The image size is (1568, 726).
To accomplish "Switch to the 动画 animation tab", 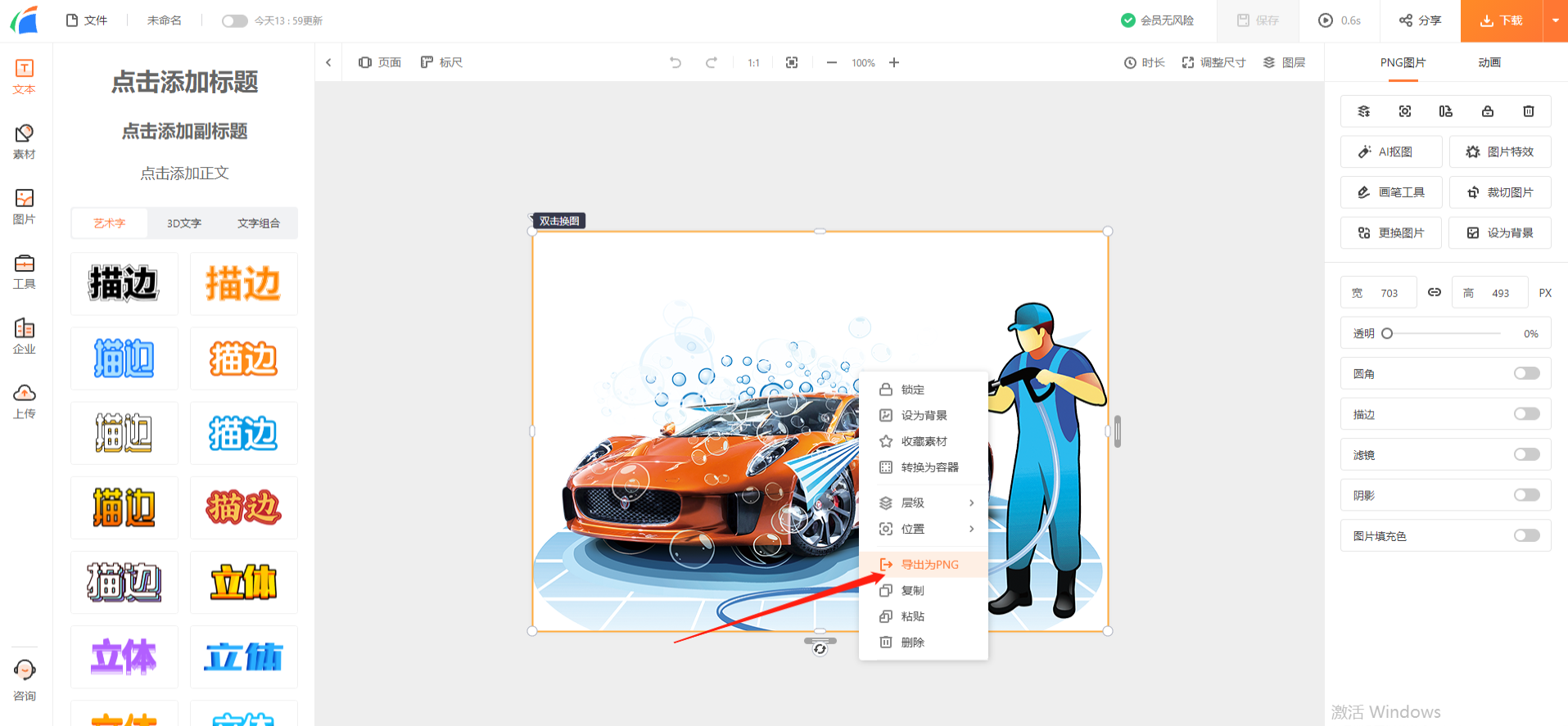I will click(1489, 62).
